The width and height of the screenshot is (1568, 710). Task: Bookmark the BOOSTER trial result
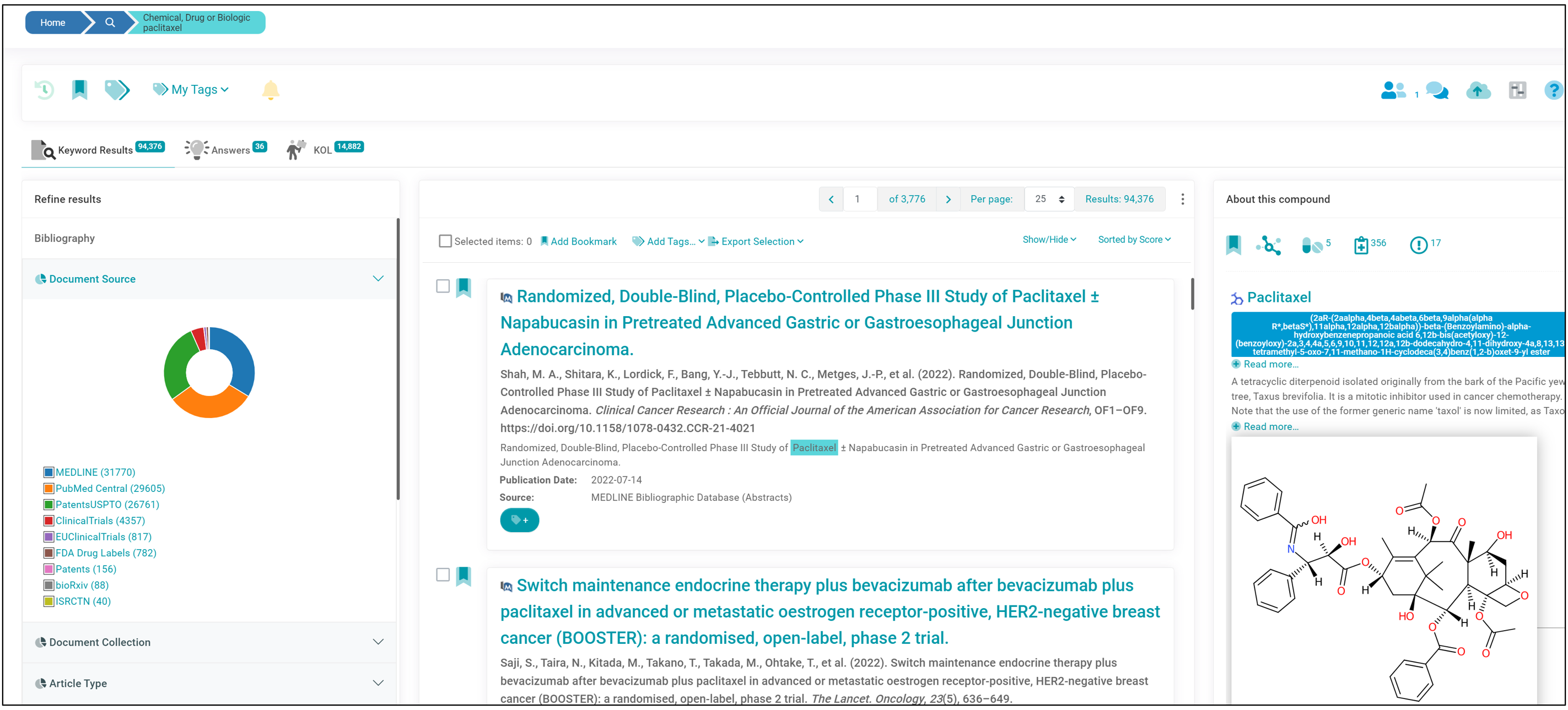[x=463, y=576]
